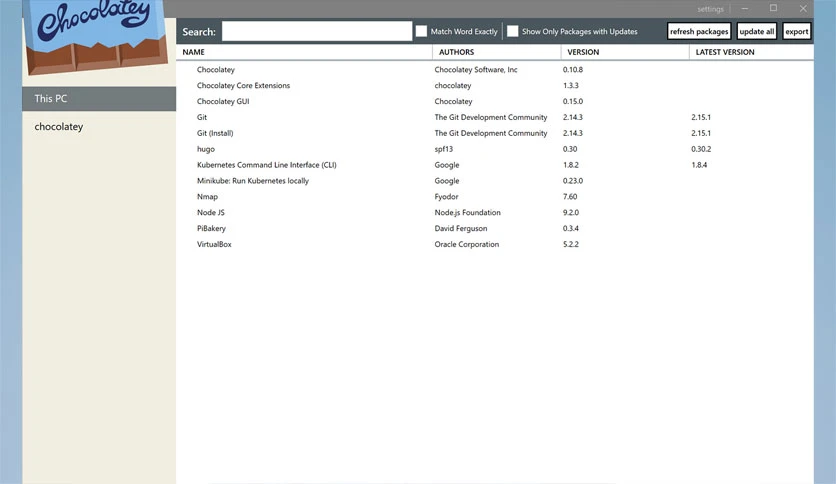
Task: Focus the Search input field
Action: [317, 31]
